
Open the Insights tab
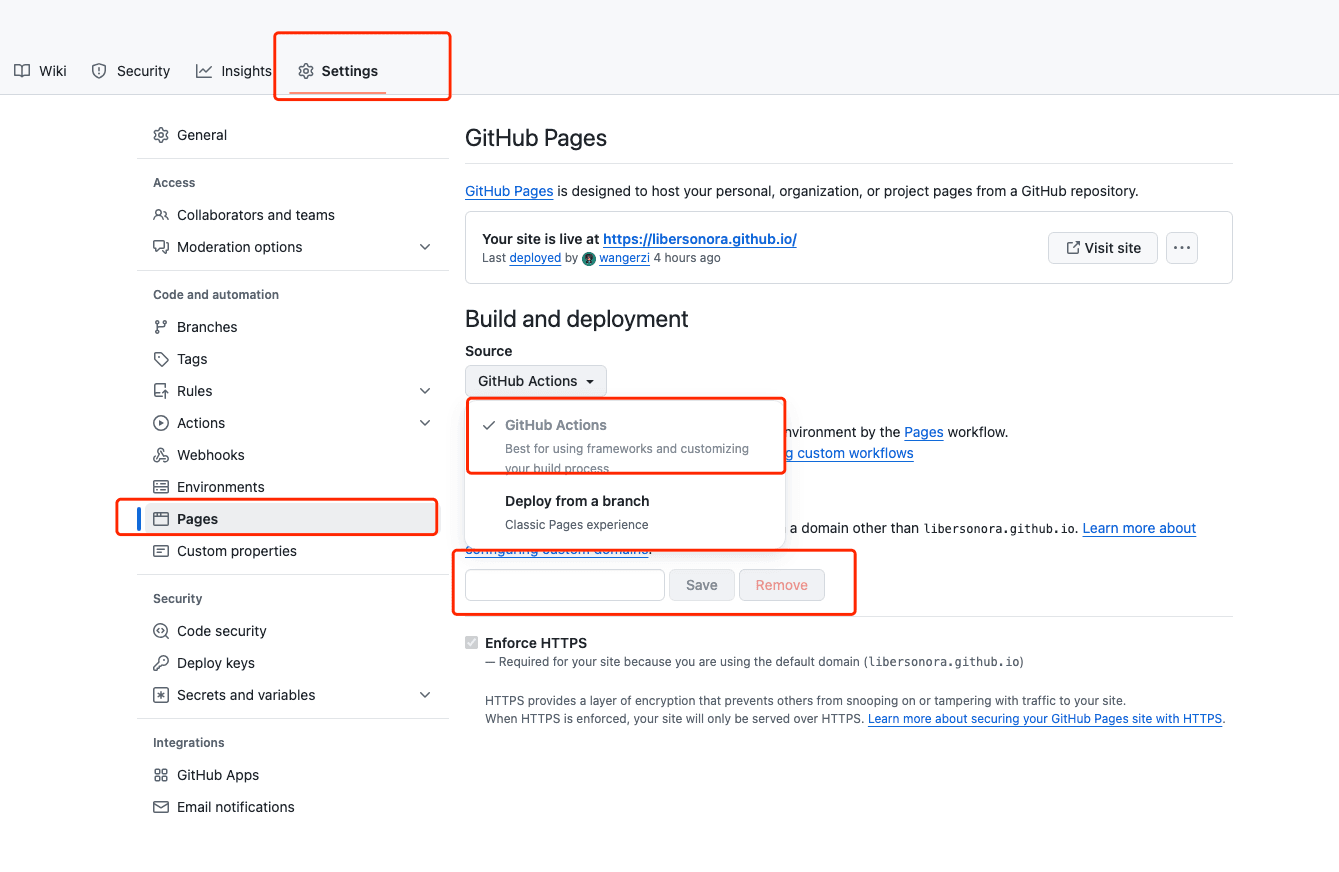[234, 71]
